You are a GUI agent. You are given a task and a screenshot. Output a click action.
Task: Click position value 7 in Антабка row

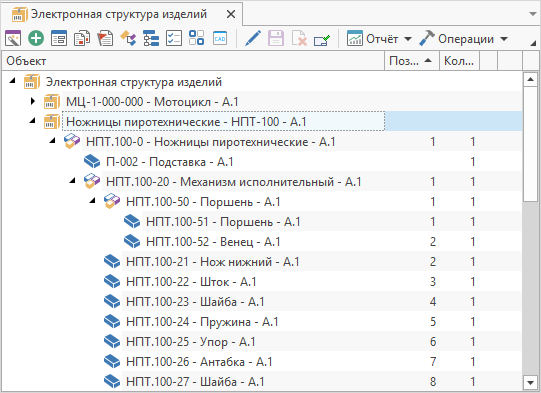click(x=433, y=362)
